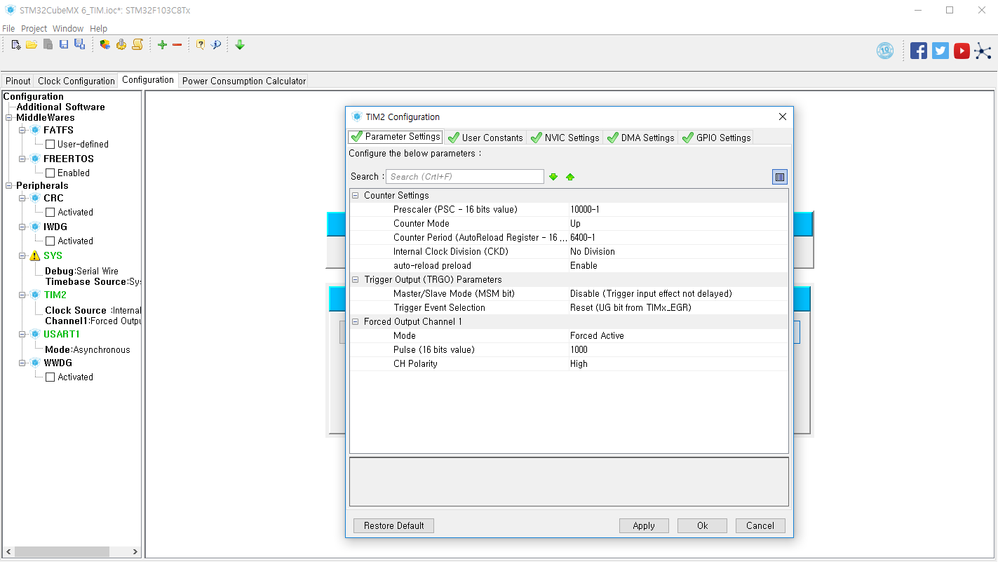Click the Counter Period value 6400-1
This screenshot has width=998, height=562.
[583, 237]
